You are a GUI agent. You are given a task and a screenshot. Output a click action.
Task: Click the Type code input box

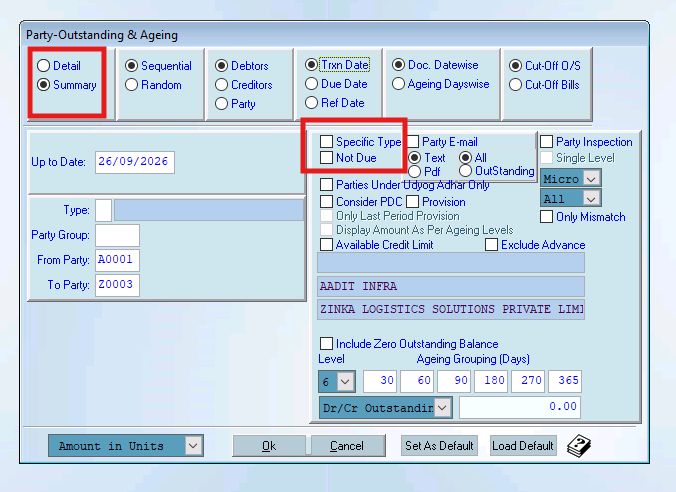pos(103,210)
